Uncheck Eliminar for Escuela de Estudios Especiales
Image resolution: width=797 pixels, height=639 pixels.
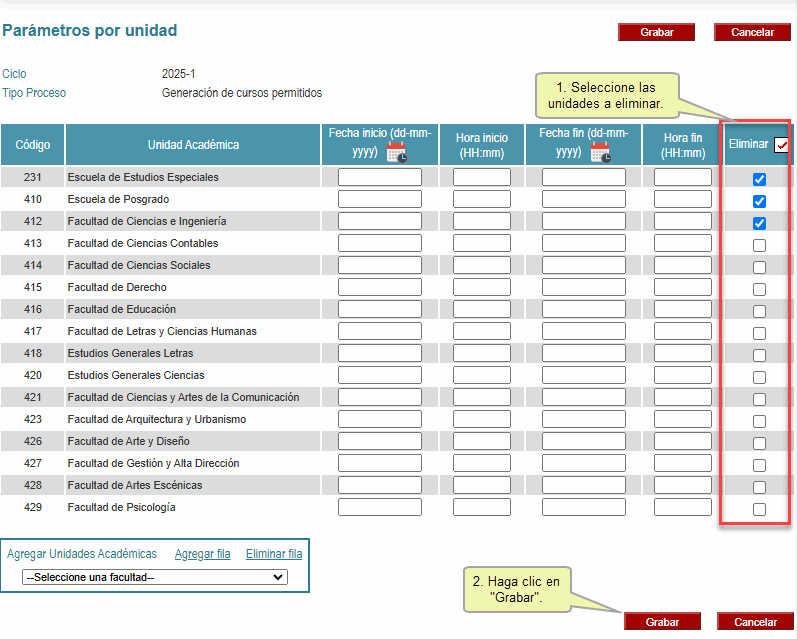tap(759, 180)
